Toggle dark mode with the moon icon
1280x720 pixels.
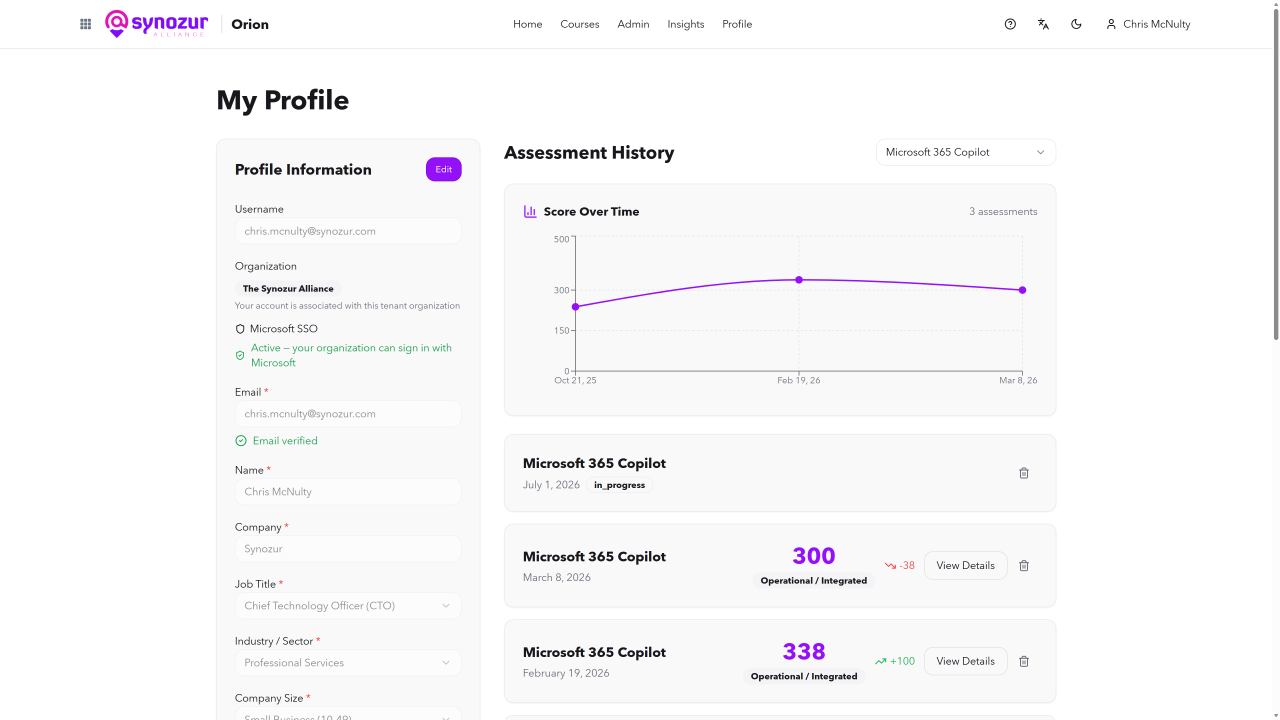pos(1076,24)
